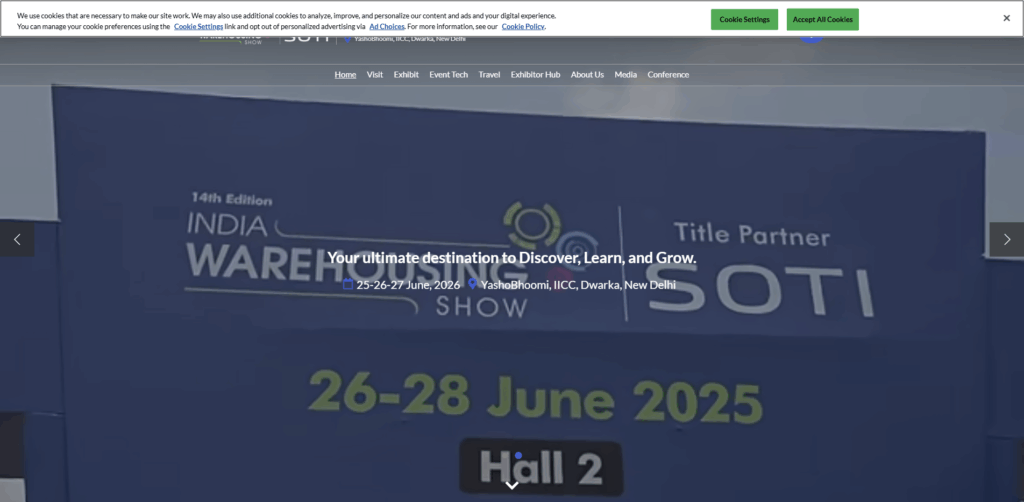
Task: Open the Ad Choices link
Action: click(387, 27)
